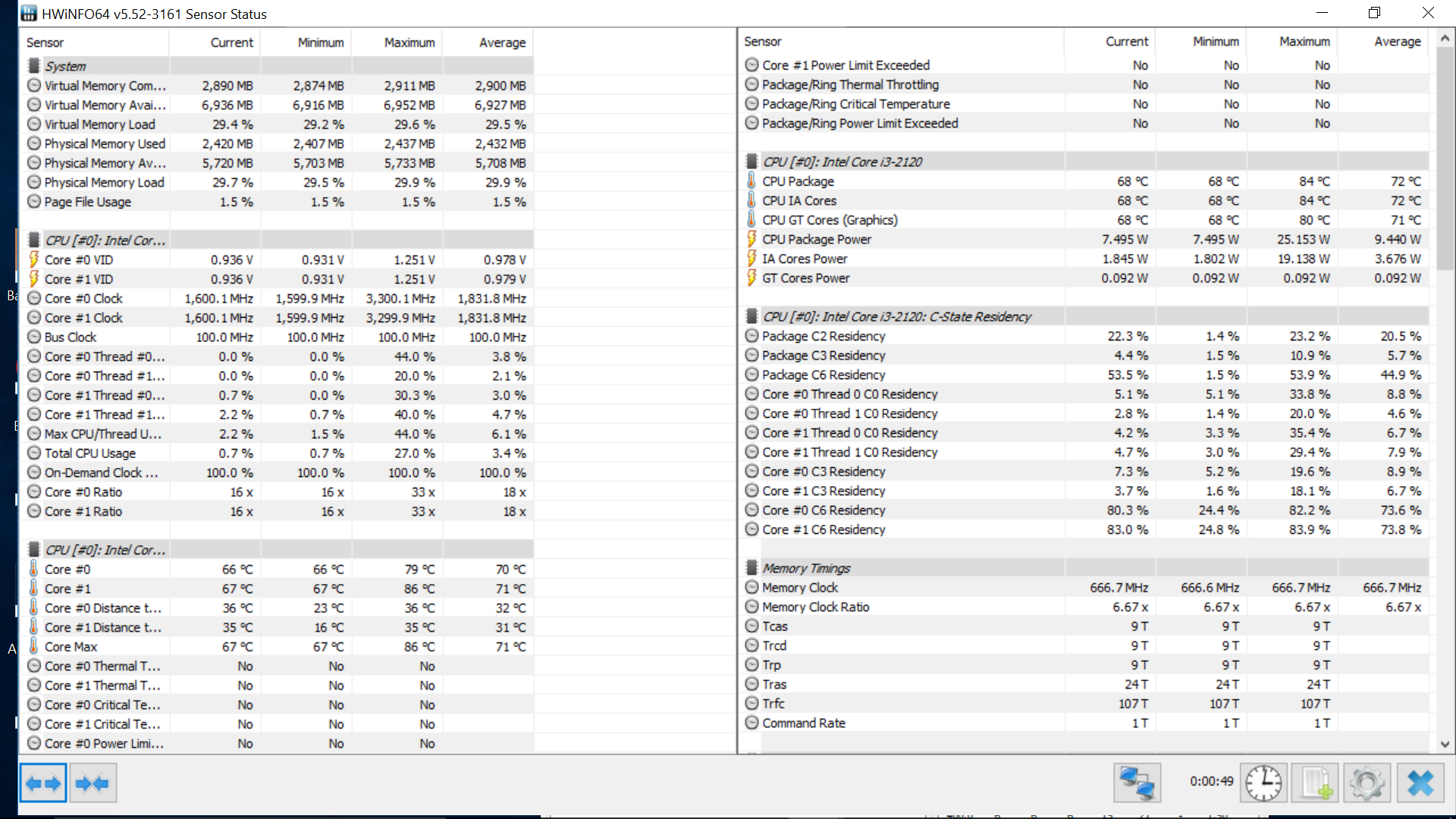Select the Virtual Memory Load row
Viewport: 1456px width, 819px height.
[277, 124]
